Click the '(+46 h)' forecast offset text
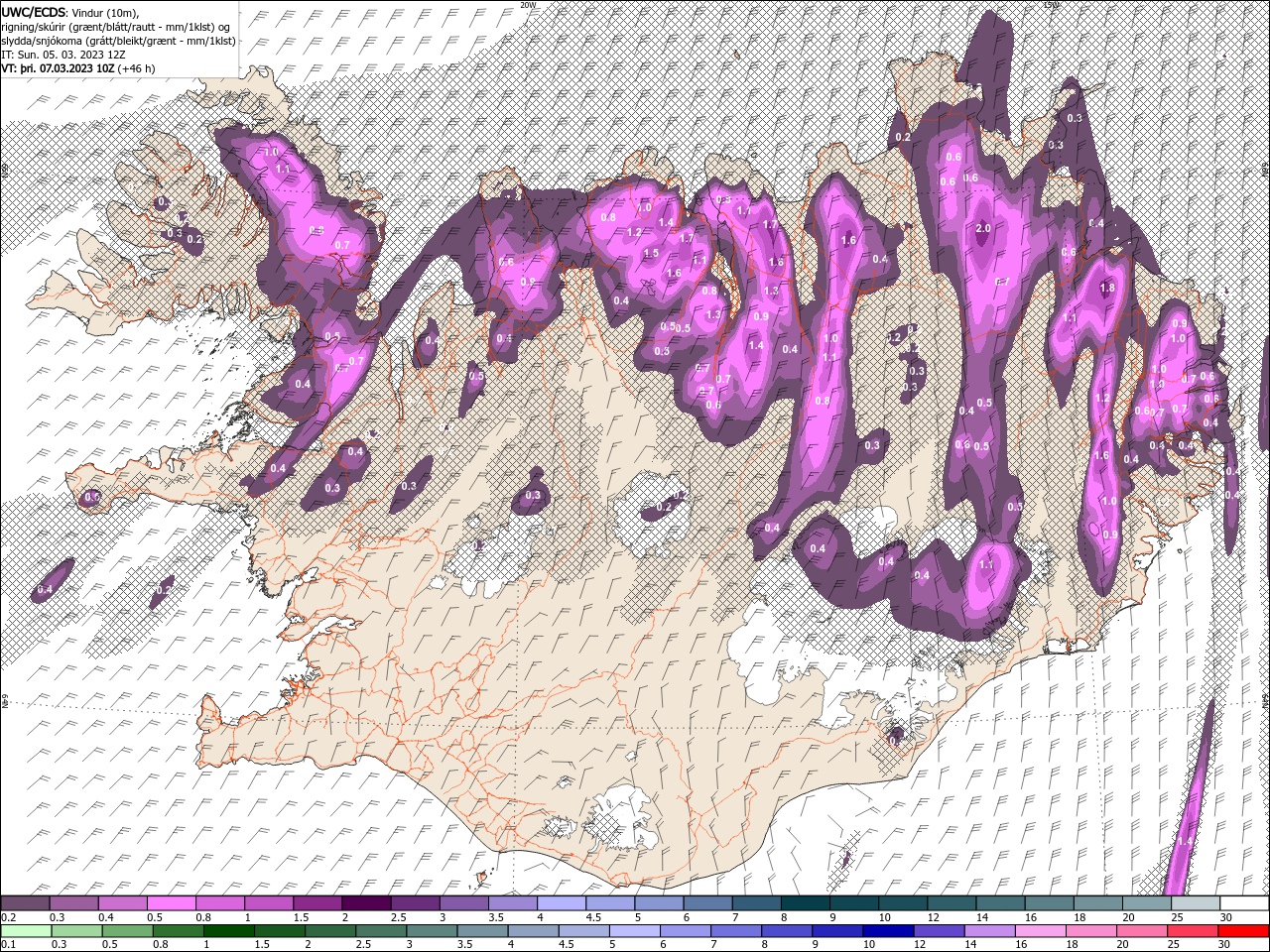The height and width of the screenshot is (952, 1270). click(x=136, y=68)
